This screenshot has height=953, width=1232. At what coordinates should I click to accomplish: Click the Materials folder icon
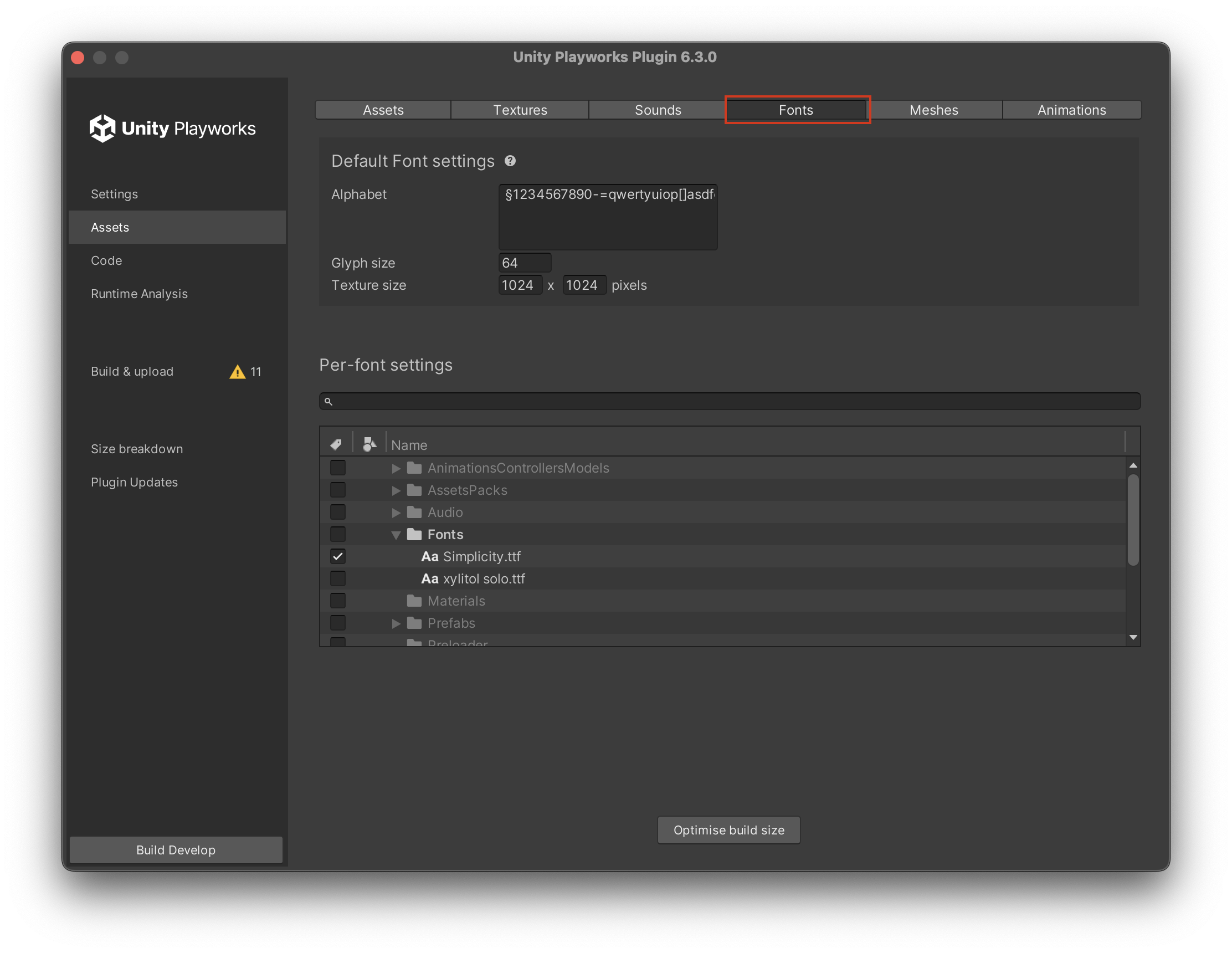414,601
